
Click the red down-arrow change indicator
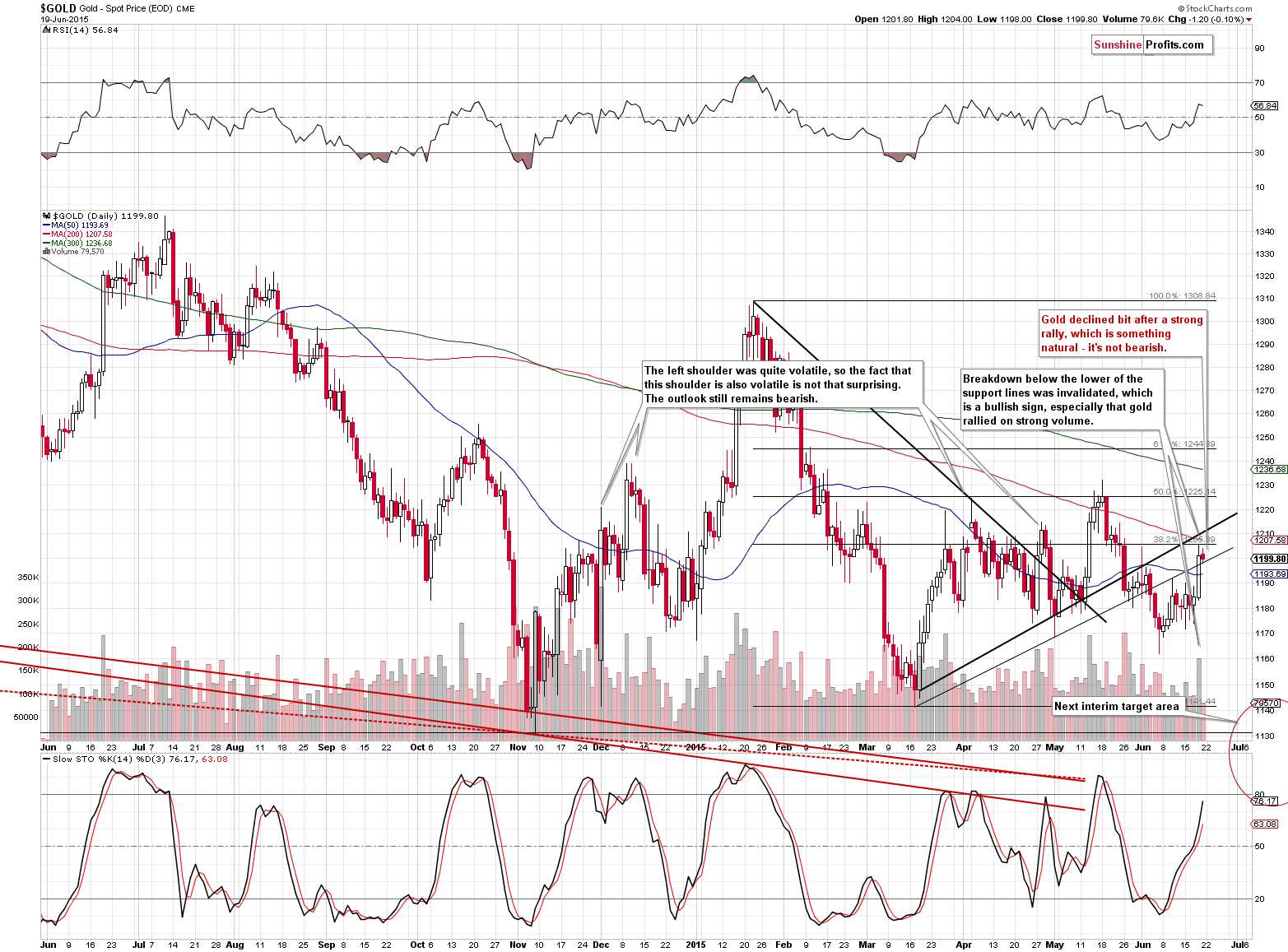tap(1249, 20)
